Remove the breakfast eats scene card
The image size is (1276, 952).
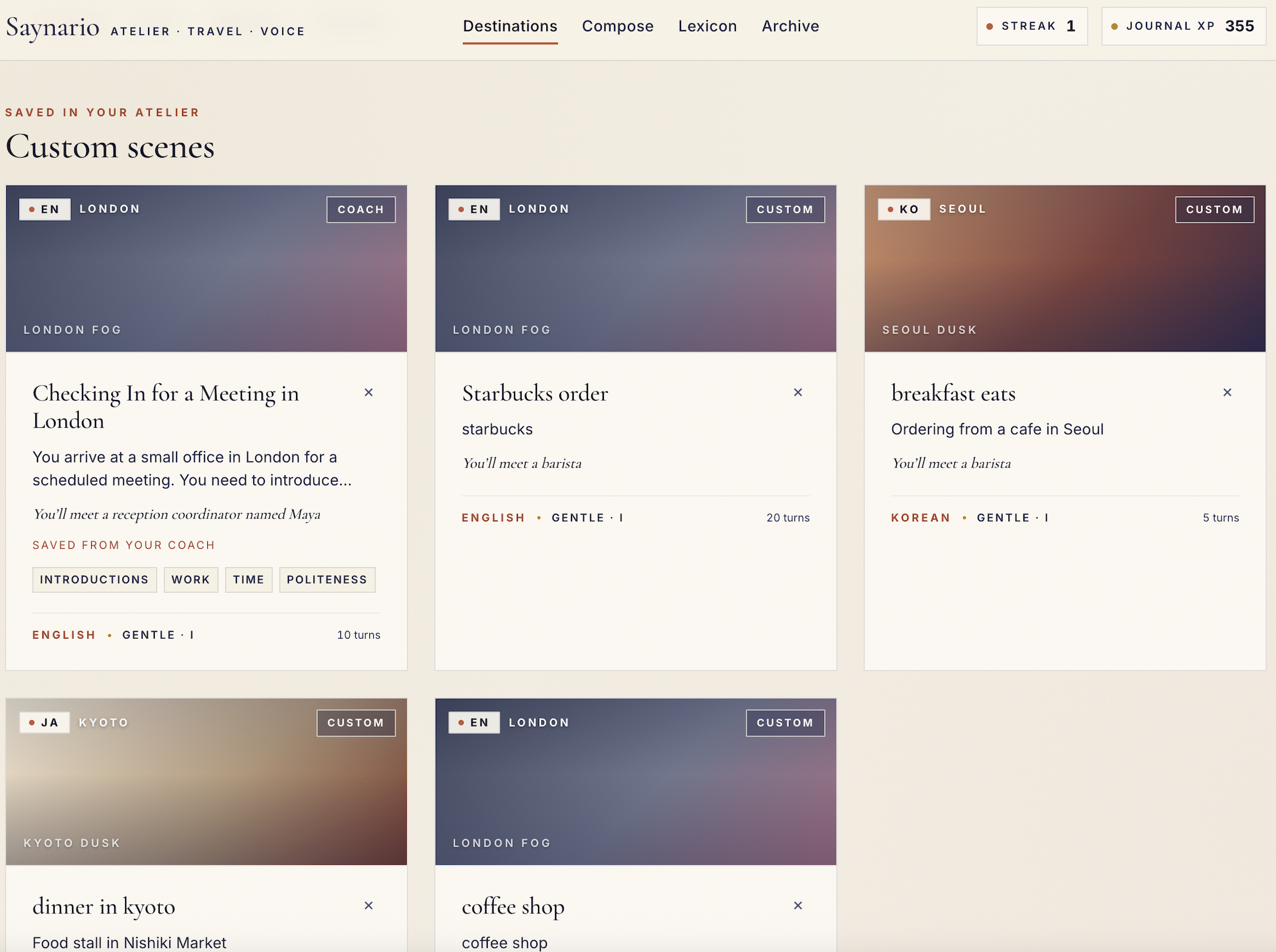pyautogui.click(x=1227, y=392)
